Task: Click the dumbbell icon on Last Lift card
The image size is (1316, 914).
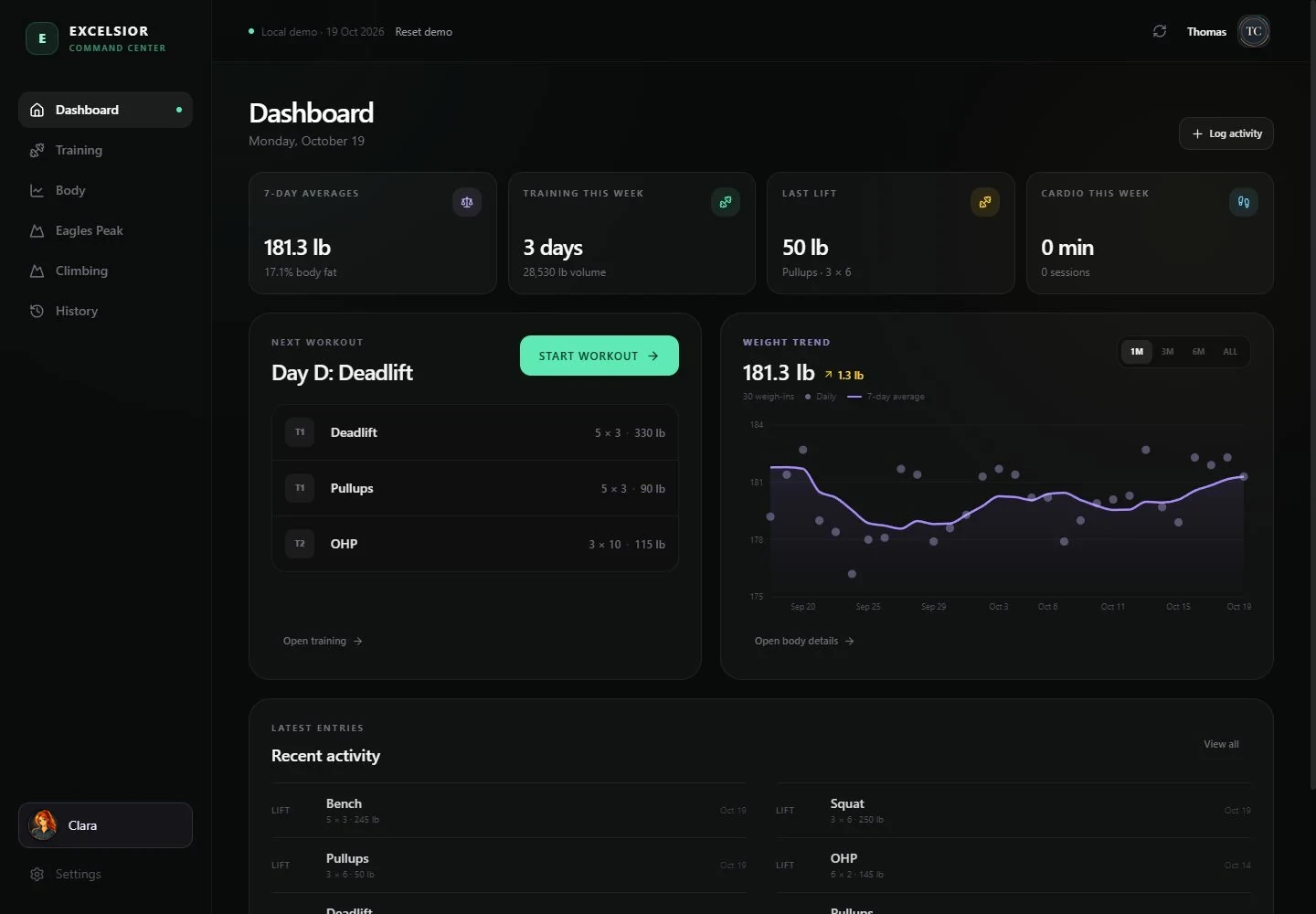Action: [x=985, y=202]
